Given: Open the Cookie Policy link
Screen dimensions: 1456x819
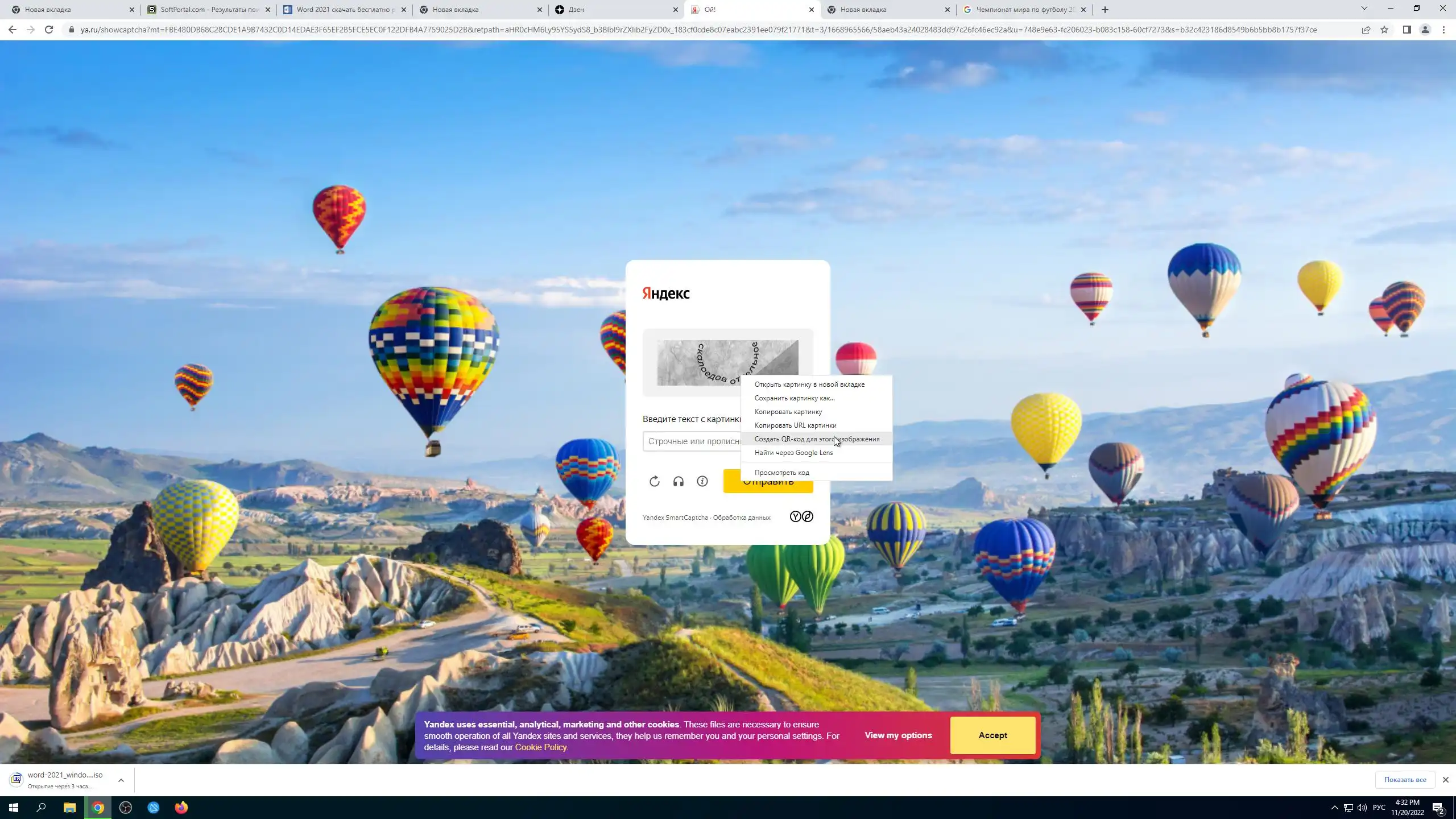Looking at the screenshot, I should pos(540,747).
